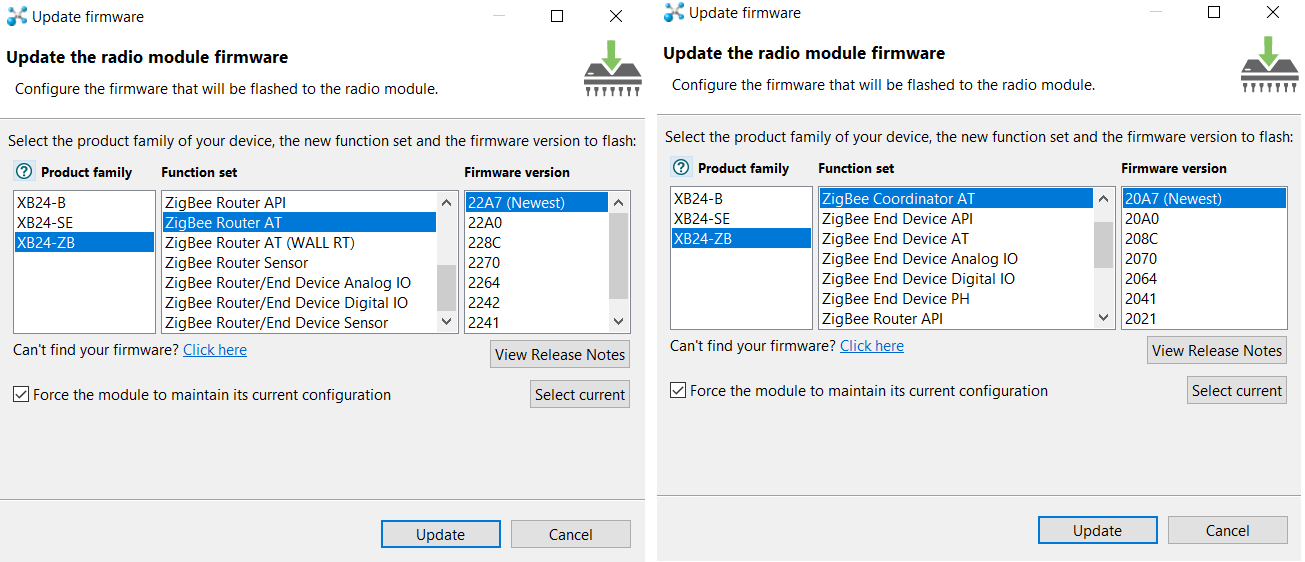1305x562 pixels.
Task: Choose XB24-B in right Product family list
Action: 698,198
